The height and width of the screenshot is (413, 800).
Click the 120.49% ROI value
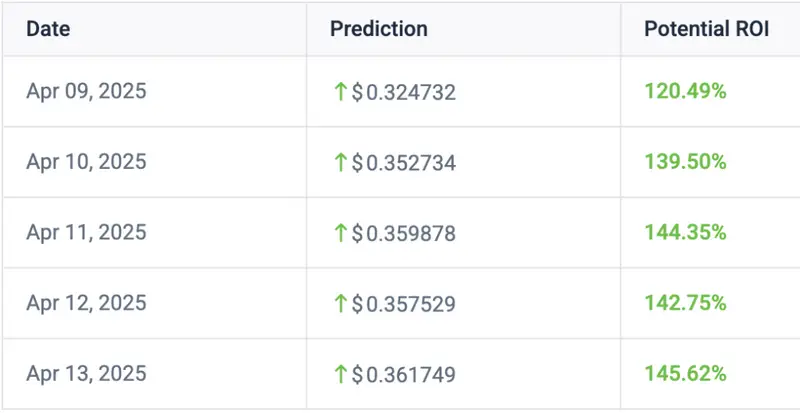tap(685, 91)
